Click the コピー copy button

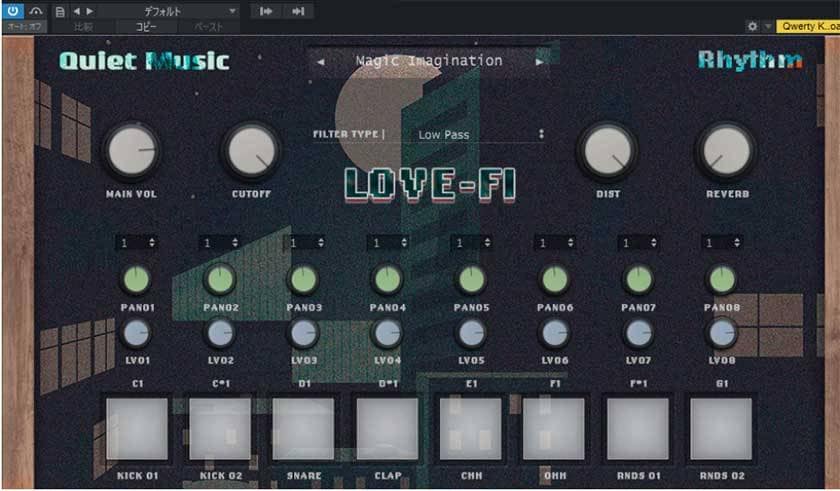tap(146, 27)
